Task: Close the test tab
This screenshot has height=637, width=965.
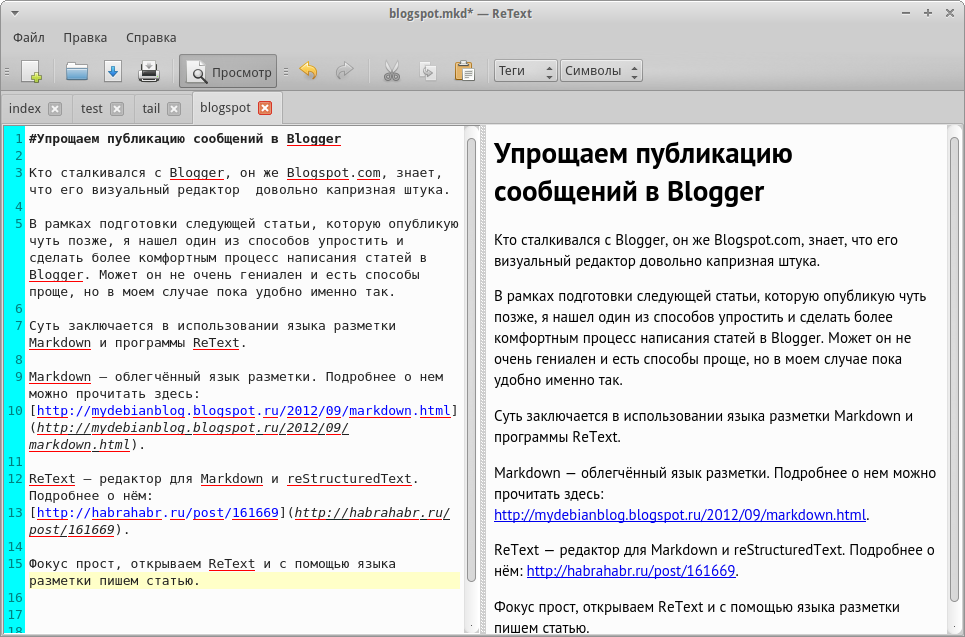Action: coord(116,109)
